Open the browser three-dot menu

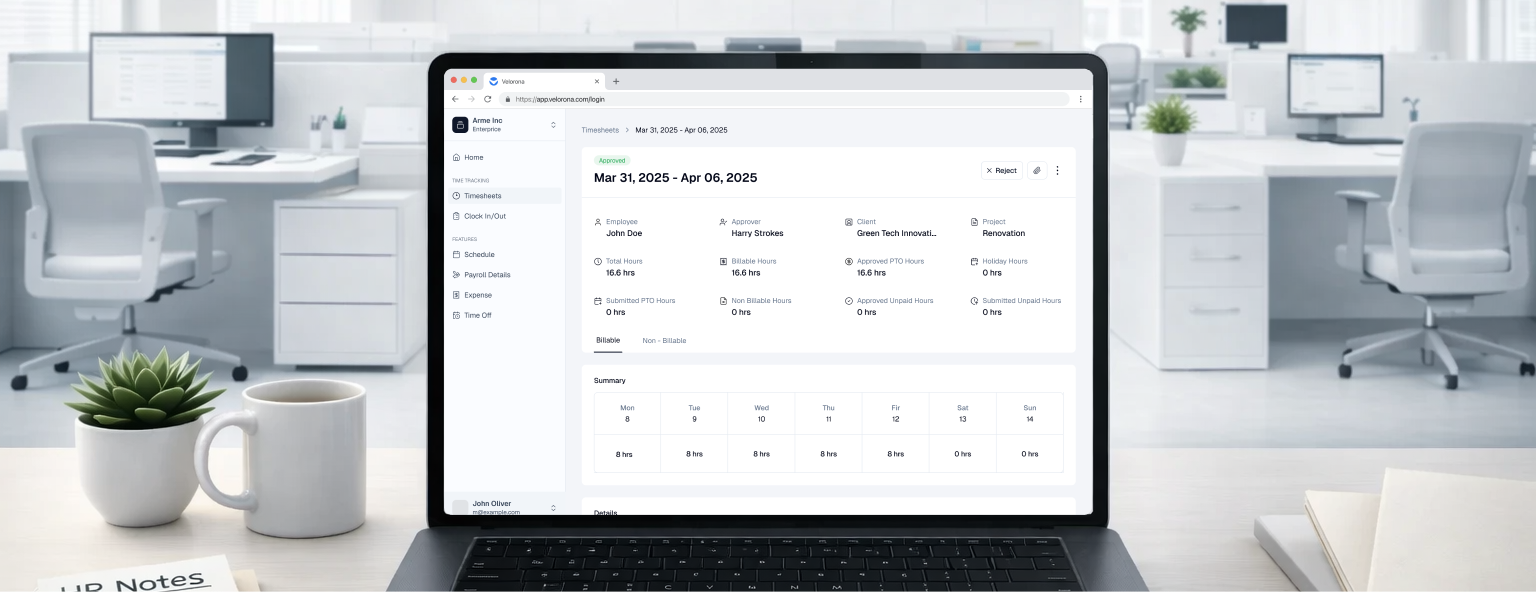(x=1080, y=99)
